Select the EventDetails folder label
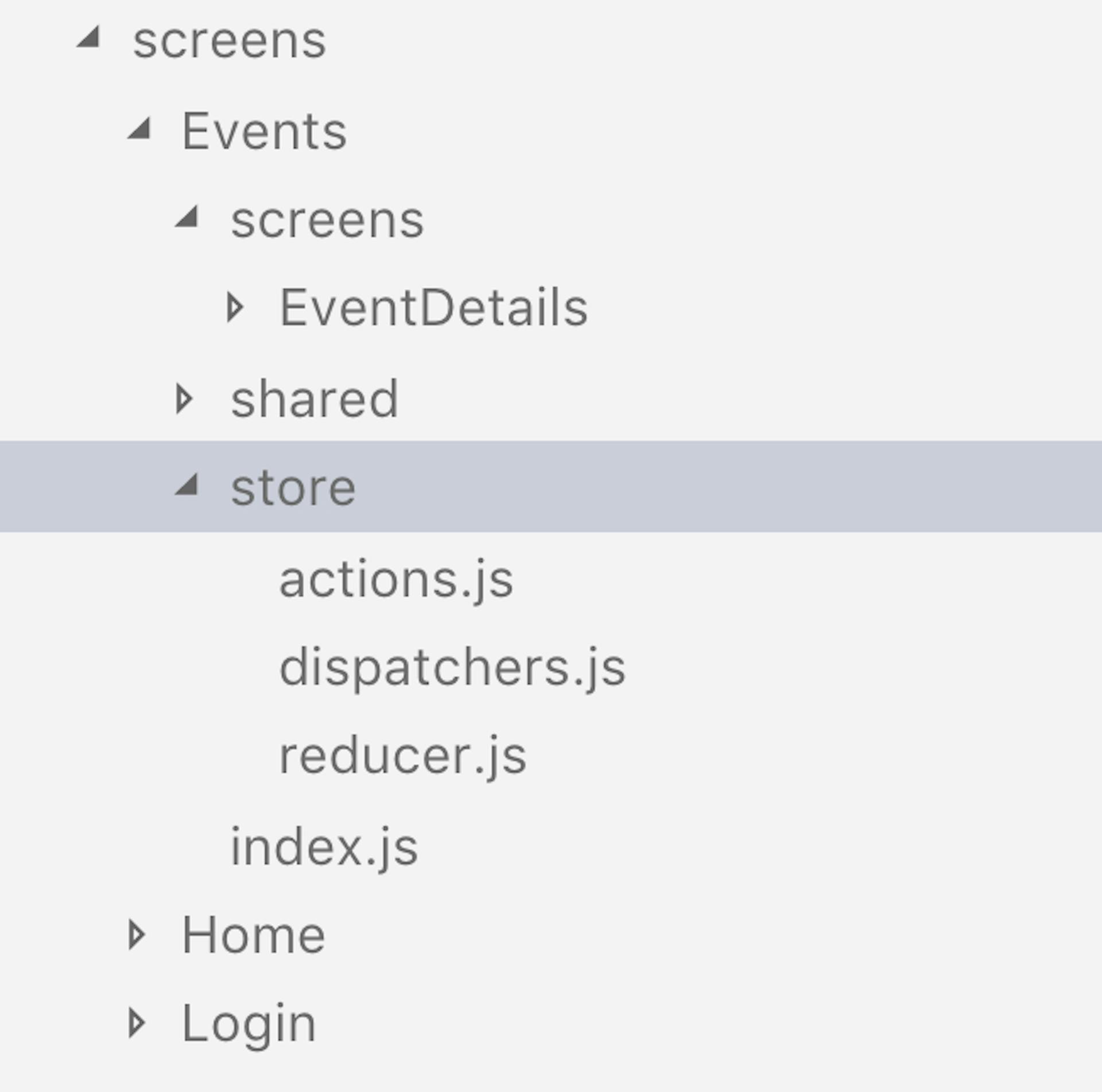 [434, 308]
